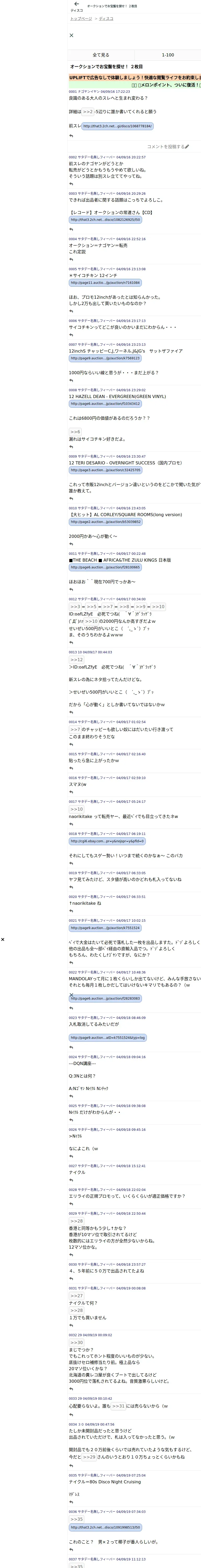Reply to post 0027 with the arrow icon
The height and width of the screenshot is (1568, 201).
click(x=71, y=1180)
